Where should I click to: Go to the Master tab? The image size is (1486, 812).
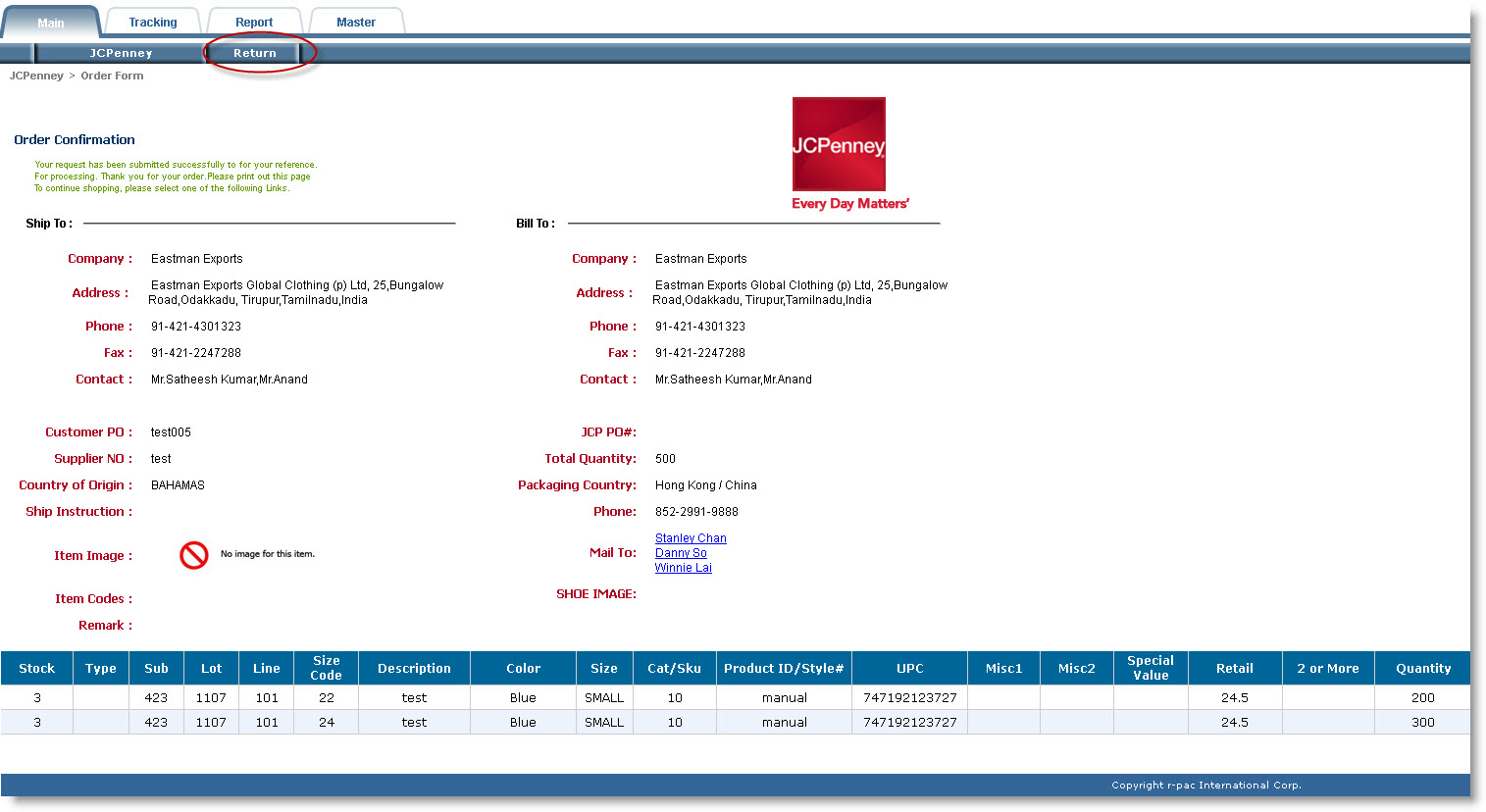(356, 23)
